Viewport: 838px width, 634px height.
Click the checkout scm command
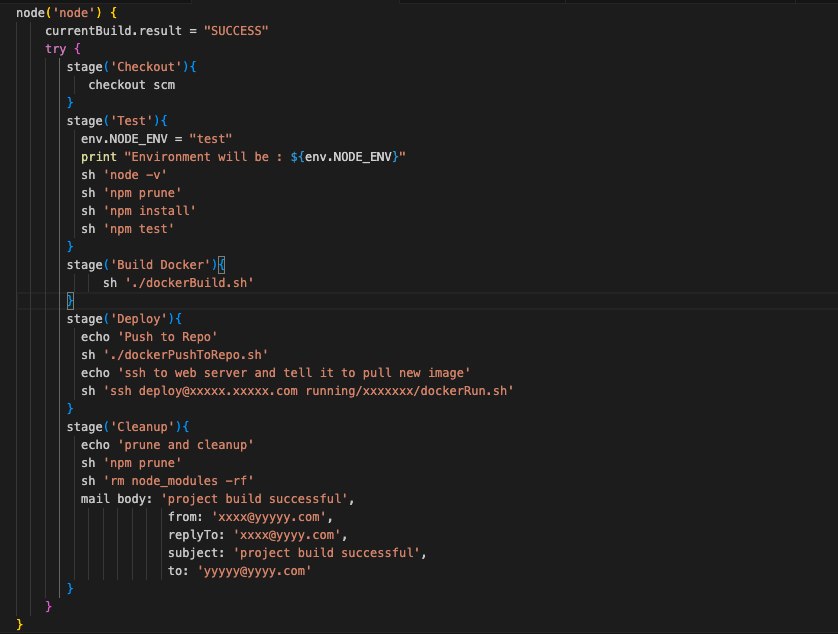pyautogui.click(x=129, y=84)
